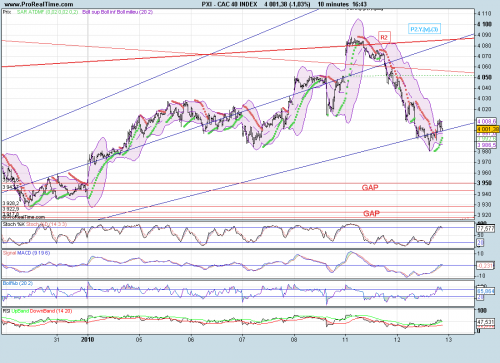Click the 4 020 price axis value

coord(484,109)
